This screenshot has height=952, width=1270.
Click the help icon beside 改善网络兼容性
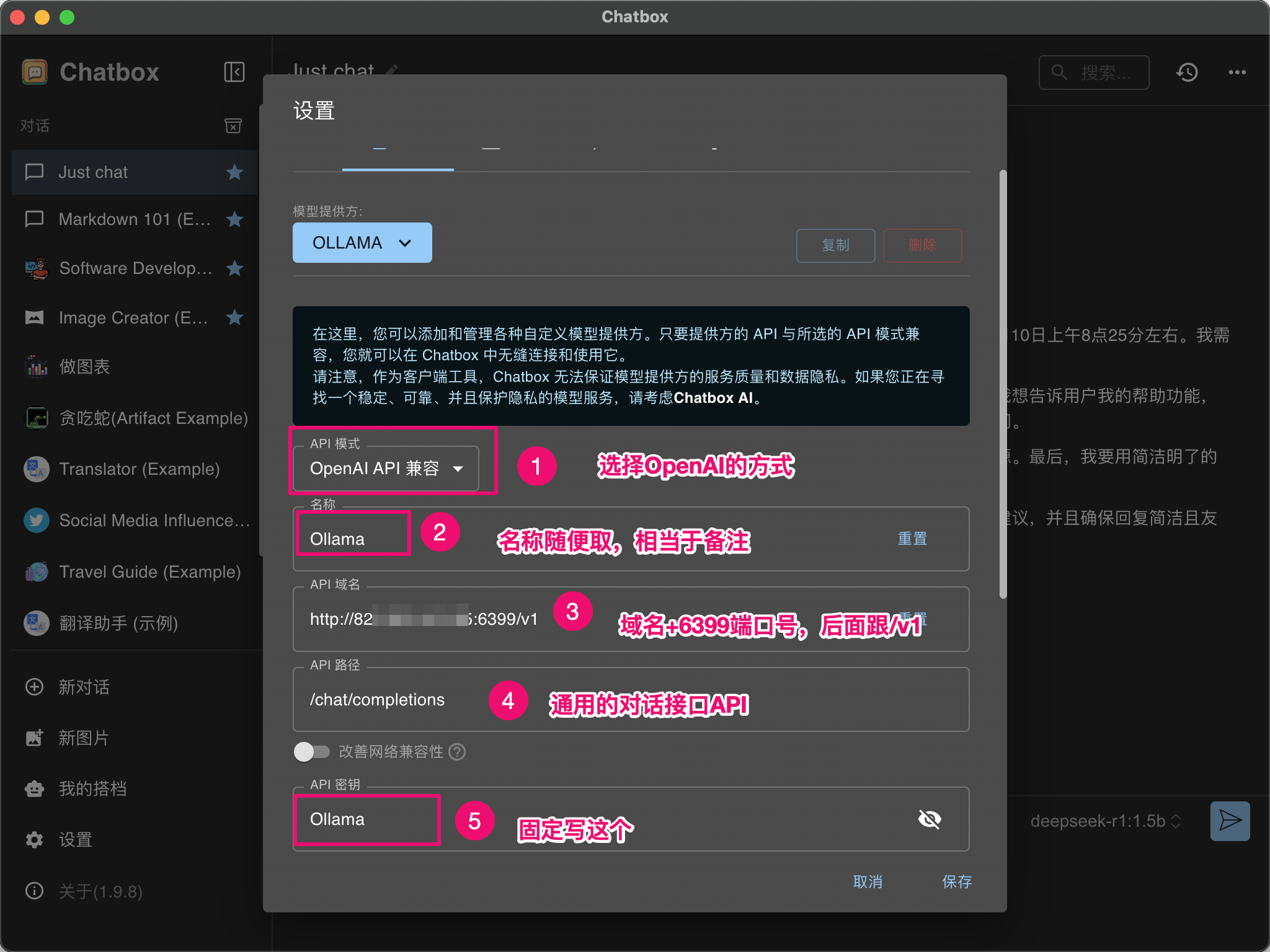[x=457, y=752]
